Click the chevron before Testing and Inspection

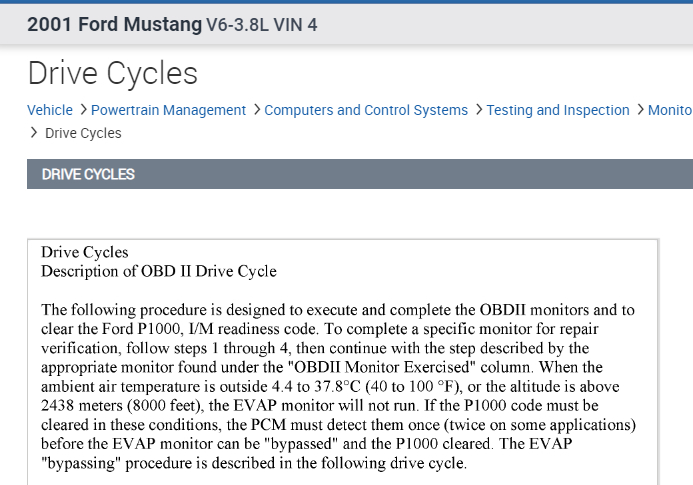(x=479, y=110)
